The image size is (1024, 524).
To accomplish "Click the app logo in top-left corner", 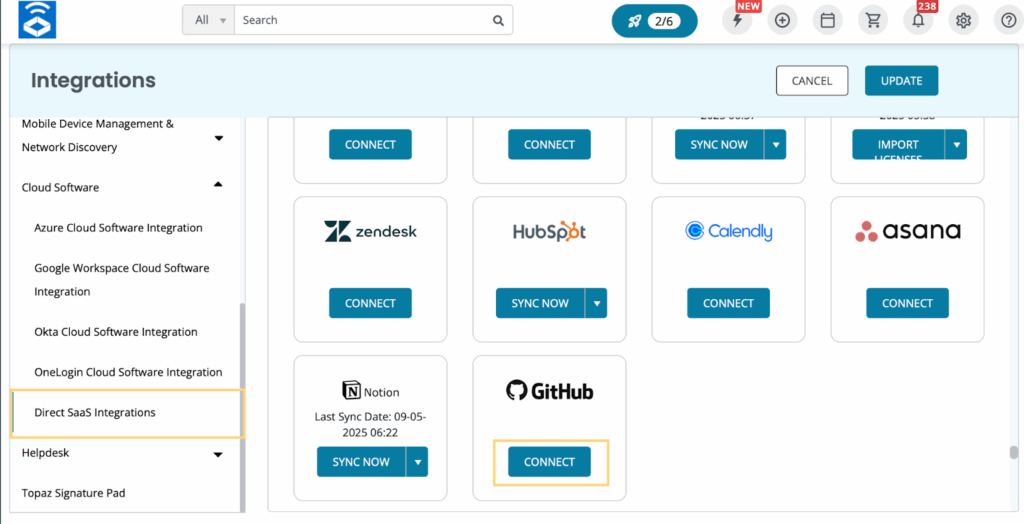I will (x=37, y=20).
